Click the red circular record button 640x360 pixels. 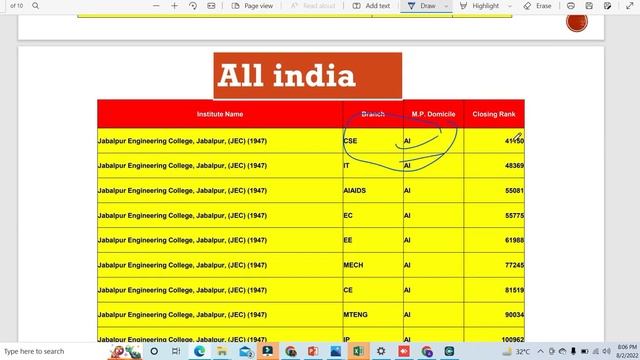coord(577,21)
